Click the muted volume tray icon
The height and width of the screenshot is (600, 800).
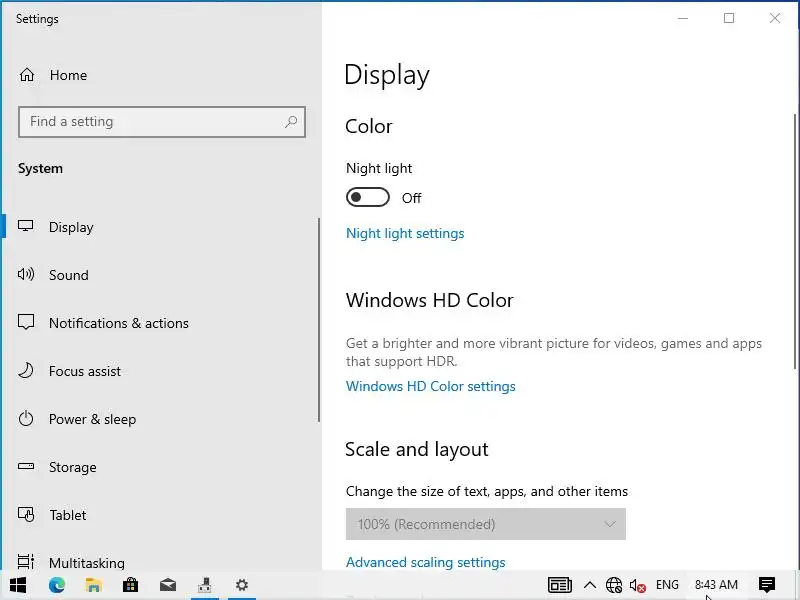[638, 586]
